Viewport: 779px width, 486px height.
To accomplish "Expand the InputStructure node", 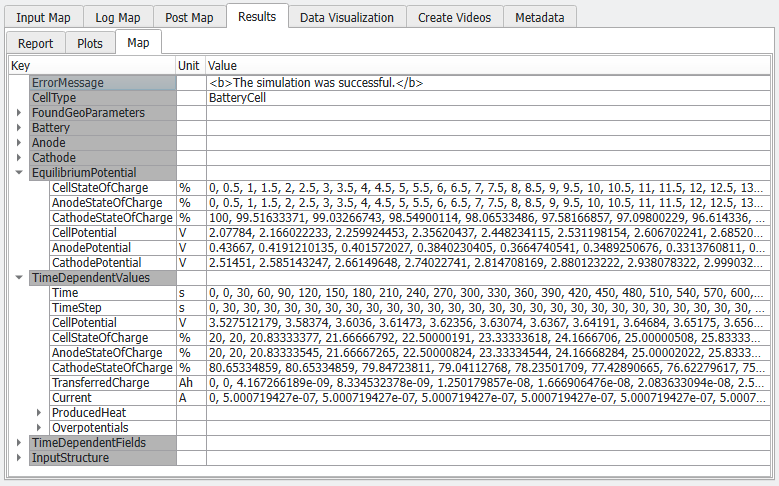I will 19,457.
